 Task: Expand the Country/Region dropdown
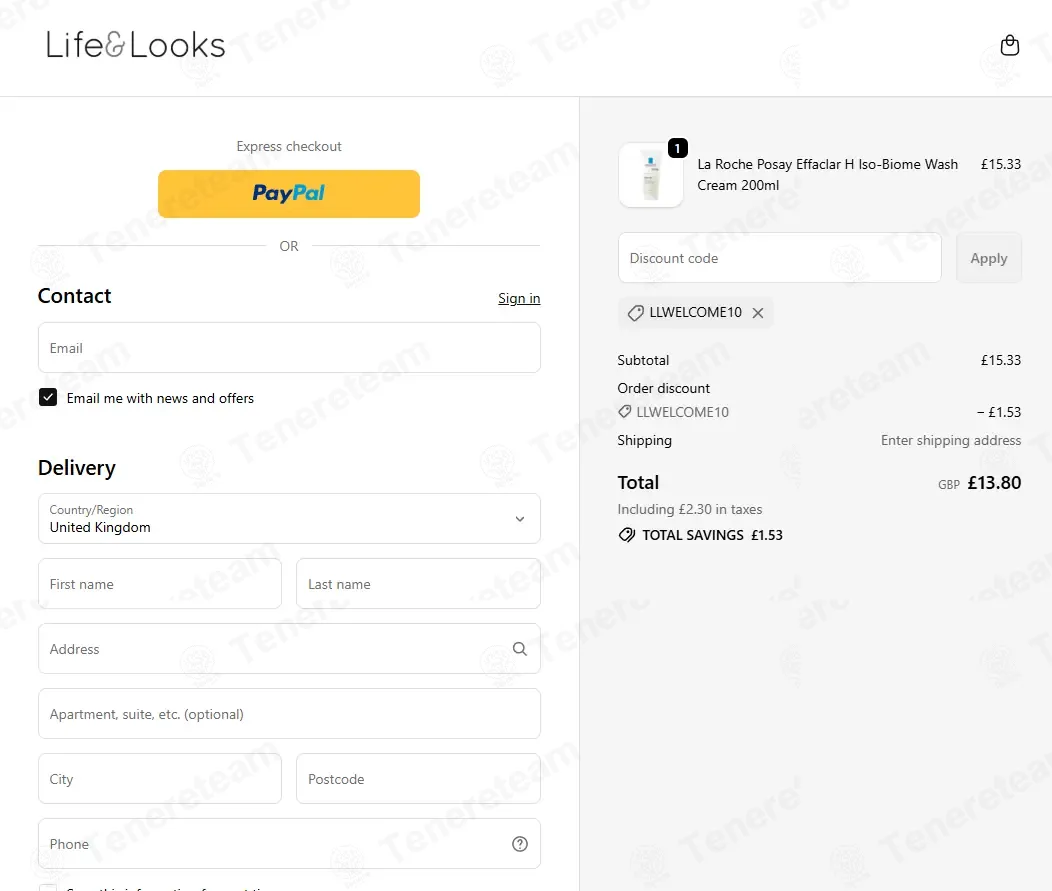point(289,519)
